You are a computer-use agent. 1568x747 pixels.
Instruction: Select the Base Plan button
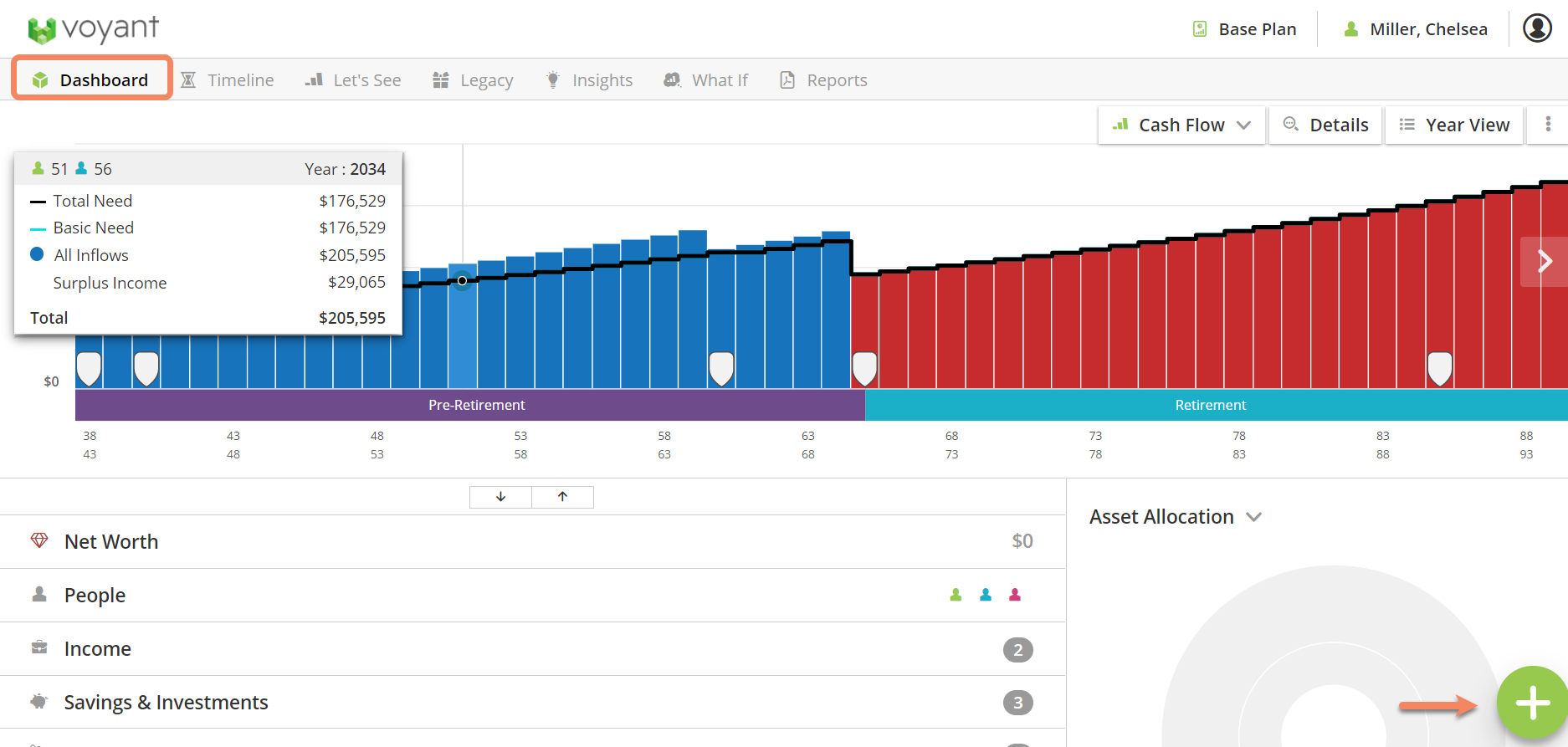click(x=1245, y=29)
